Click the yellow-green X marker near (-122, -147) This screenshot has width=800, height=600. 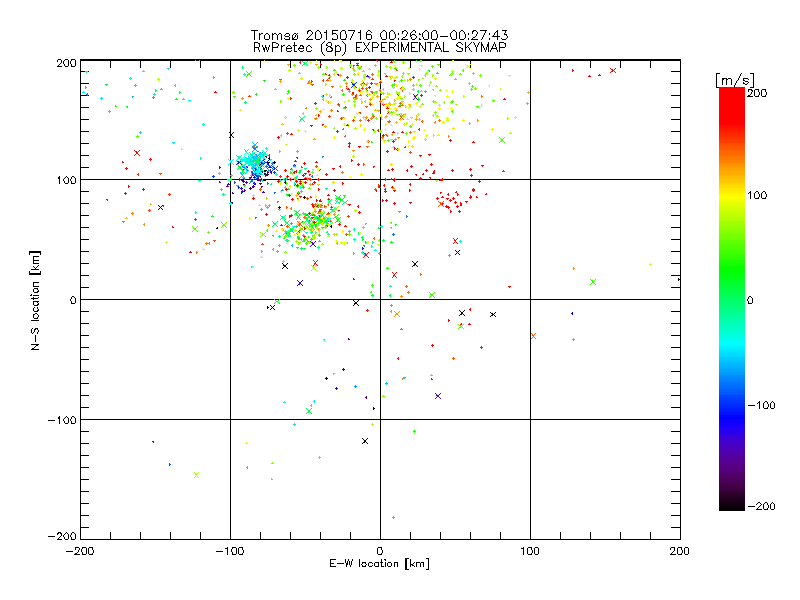coord(196,475)
